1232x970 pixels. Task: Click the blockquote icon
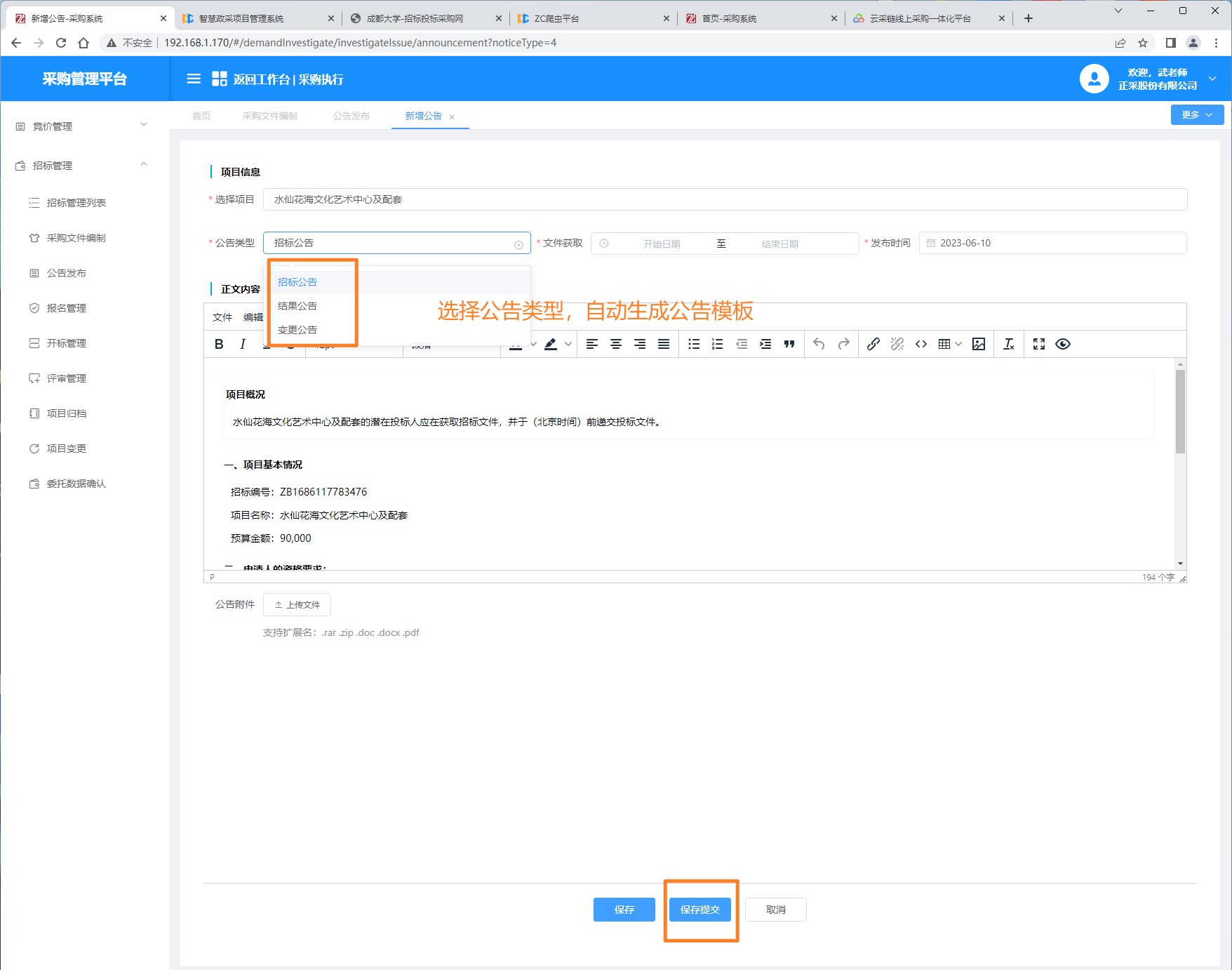pyautogui.click(x=789, y=344)
